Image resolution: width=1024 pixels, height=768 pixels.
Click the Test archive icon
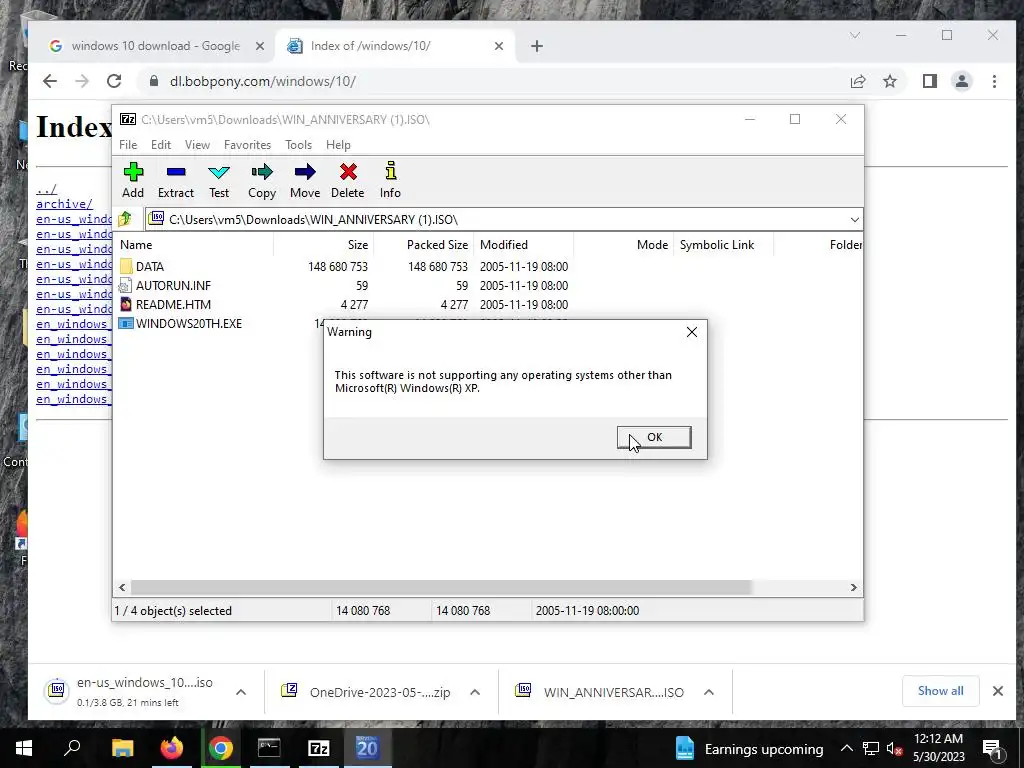tap(219, 180)
